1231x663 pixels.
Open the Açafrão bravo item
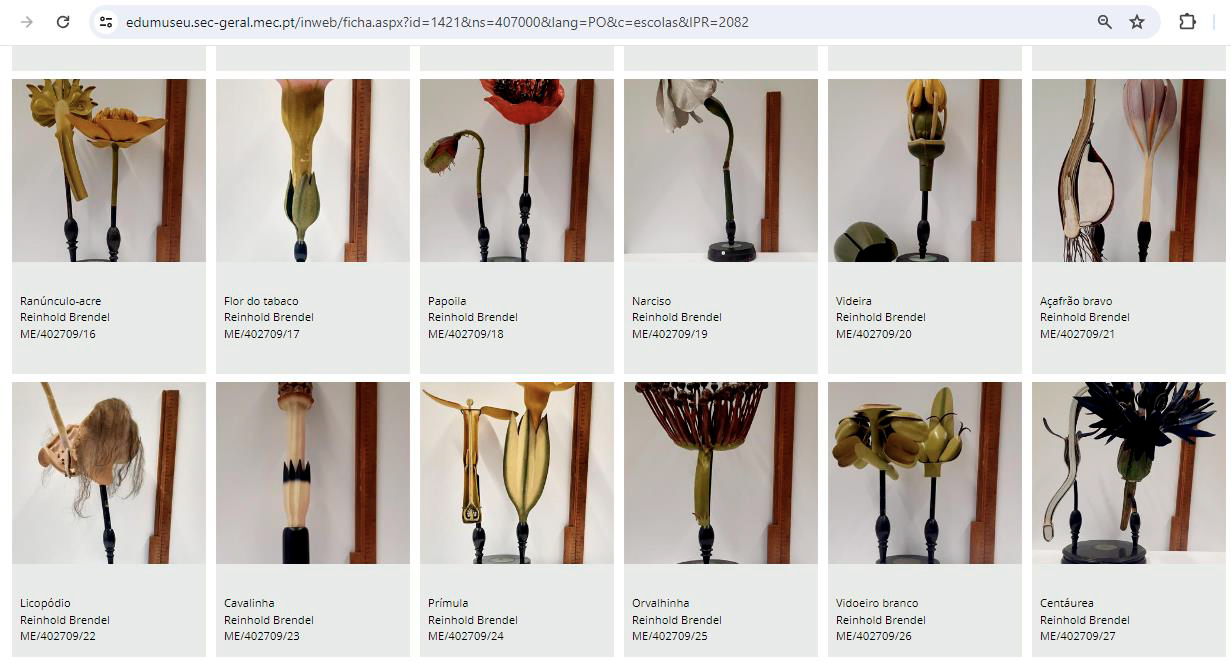pyautogui.click(x=1129, y=170)
